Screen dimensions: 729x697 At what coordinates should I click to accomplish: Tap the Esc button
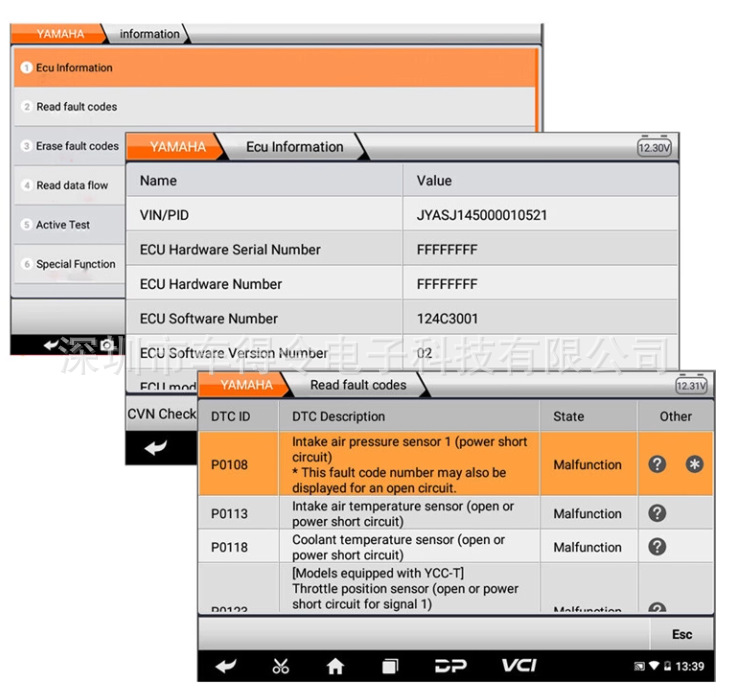(x=682, y=634)
